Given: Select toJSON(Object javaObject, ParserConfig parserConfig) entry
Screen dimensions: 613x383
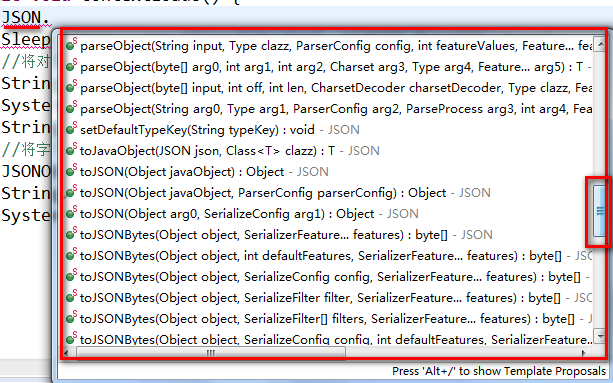Looking at the screenshot, I should pos(328,193).
